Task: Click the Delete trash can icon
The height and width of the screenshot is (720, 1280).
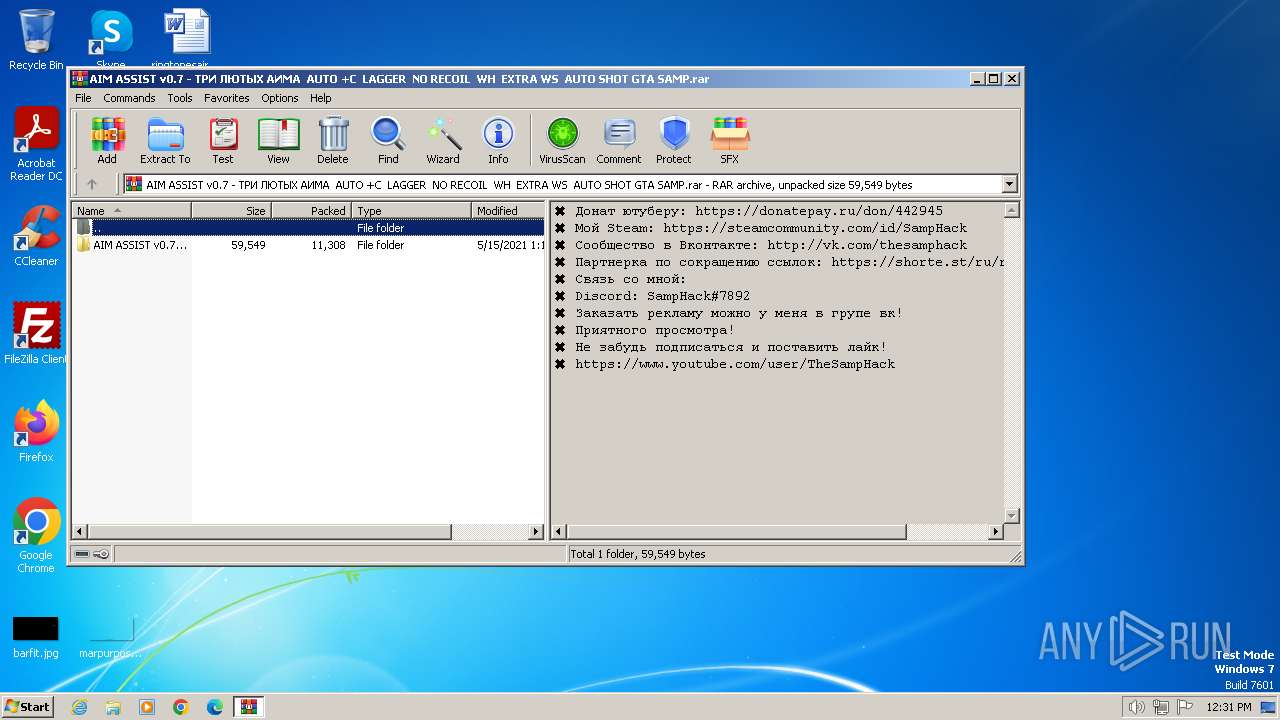Action: click(x=333, y=141)
